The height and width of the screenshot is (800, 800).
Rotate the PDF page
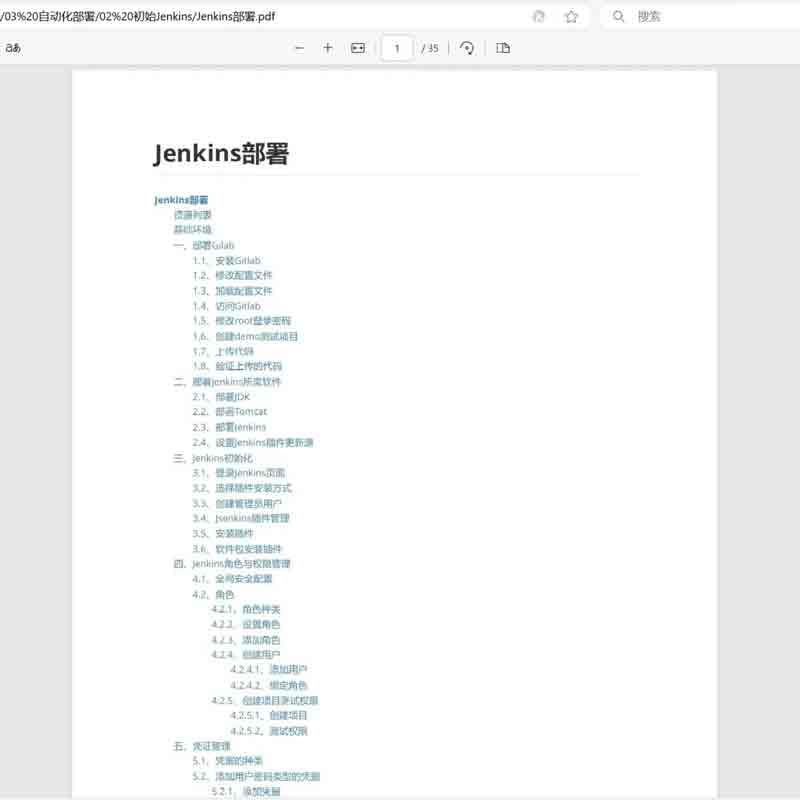tap(466, 48)
